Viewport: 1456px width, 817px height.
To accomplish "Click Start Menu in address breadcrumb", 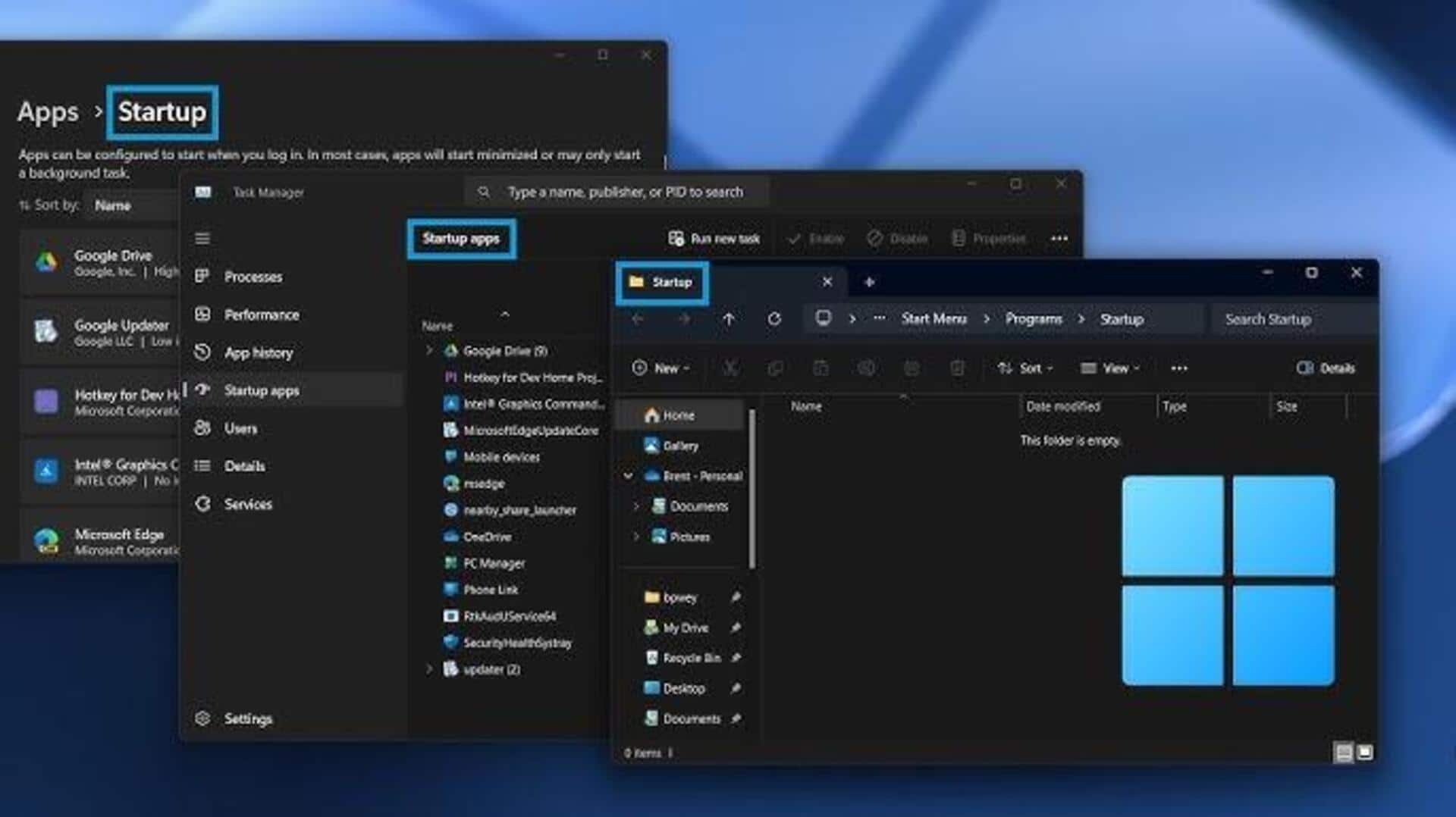I will coord(934,319).
